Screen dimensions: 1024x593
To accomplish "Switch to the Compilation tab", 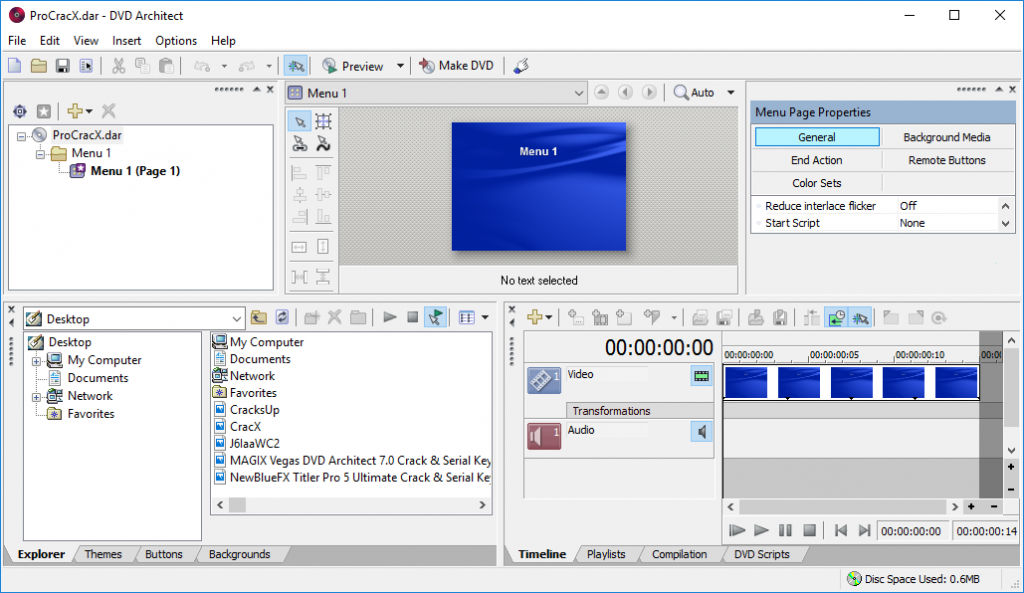I will pyautogui.click(x=679, y=554).
